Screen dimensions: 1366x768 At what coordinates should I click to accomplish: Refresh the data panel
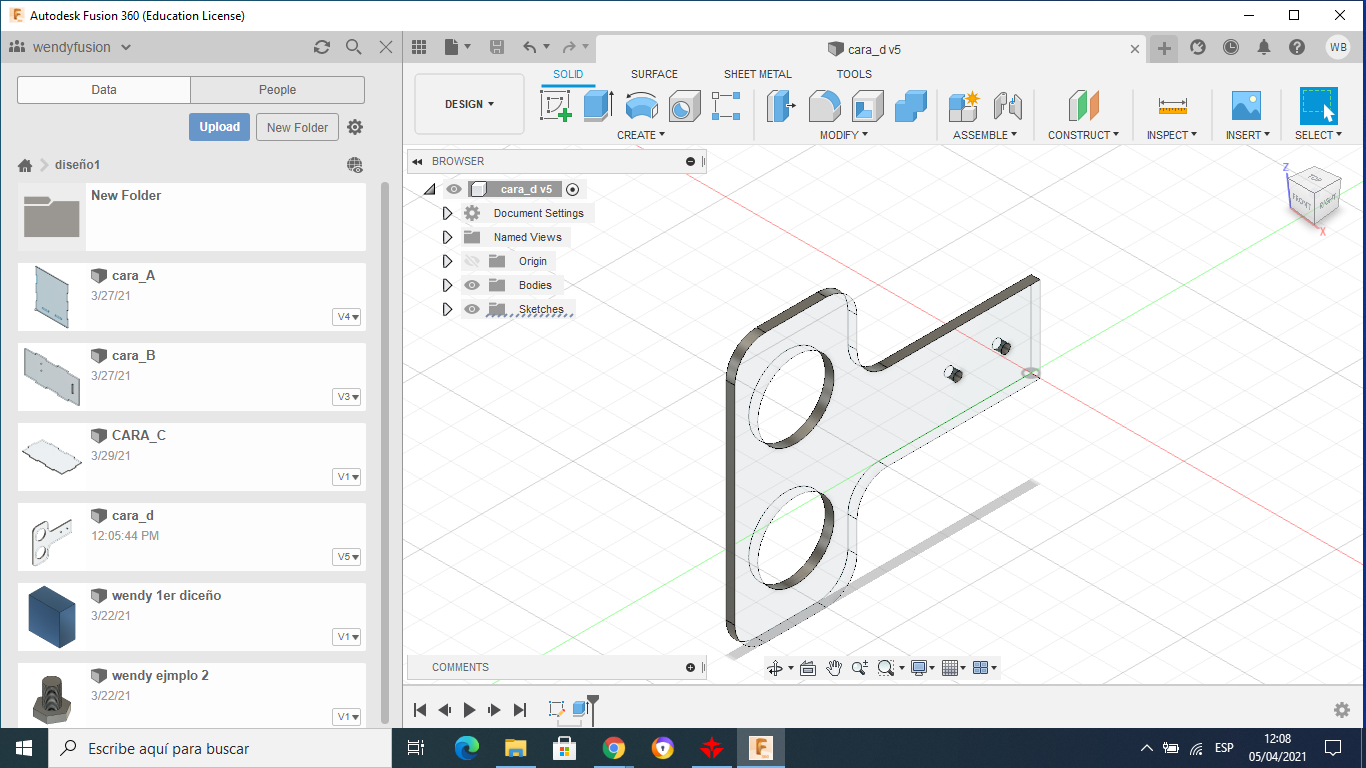322,47
